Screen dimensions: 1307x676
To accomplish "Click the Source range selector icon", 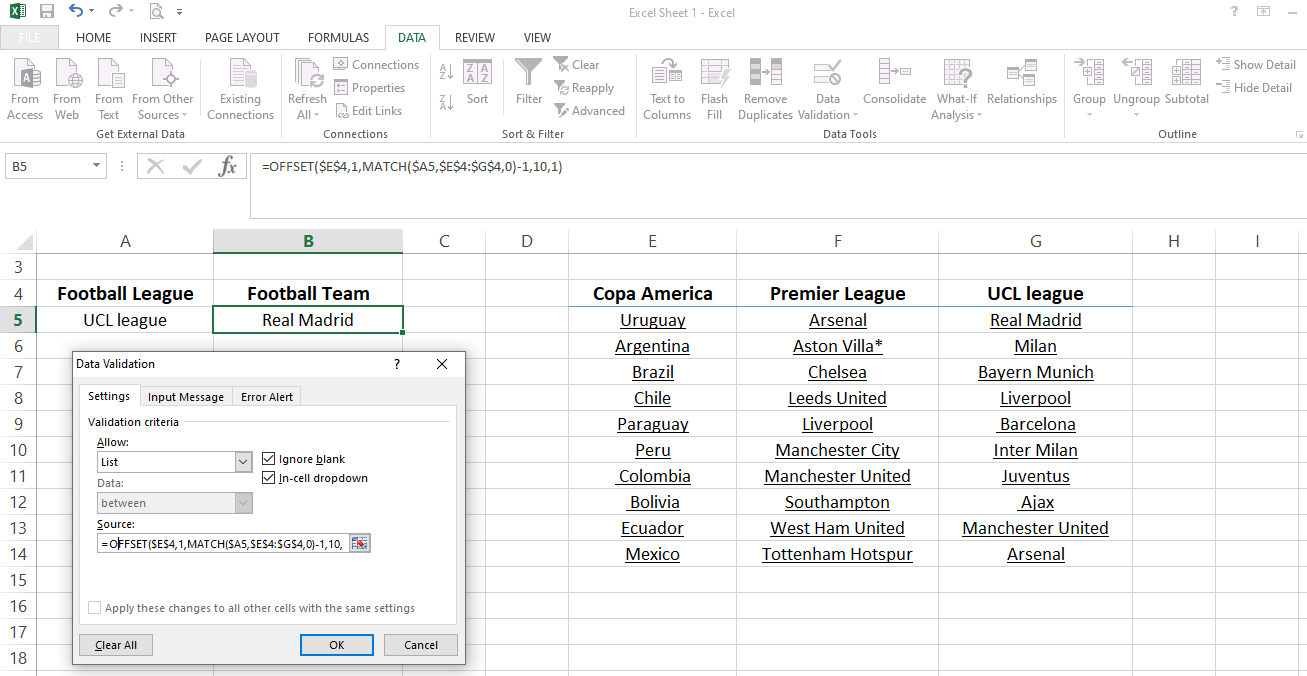I will click(x=360, y=543).
